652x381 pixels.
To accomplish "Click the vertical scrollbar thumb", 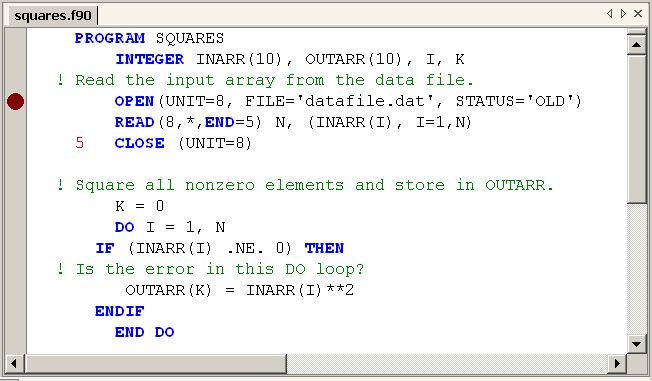I will (x=636, y=129).
